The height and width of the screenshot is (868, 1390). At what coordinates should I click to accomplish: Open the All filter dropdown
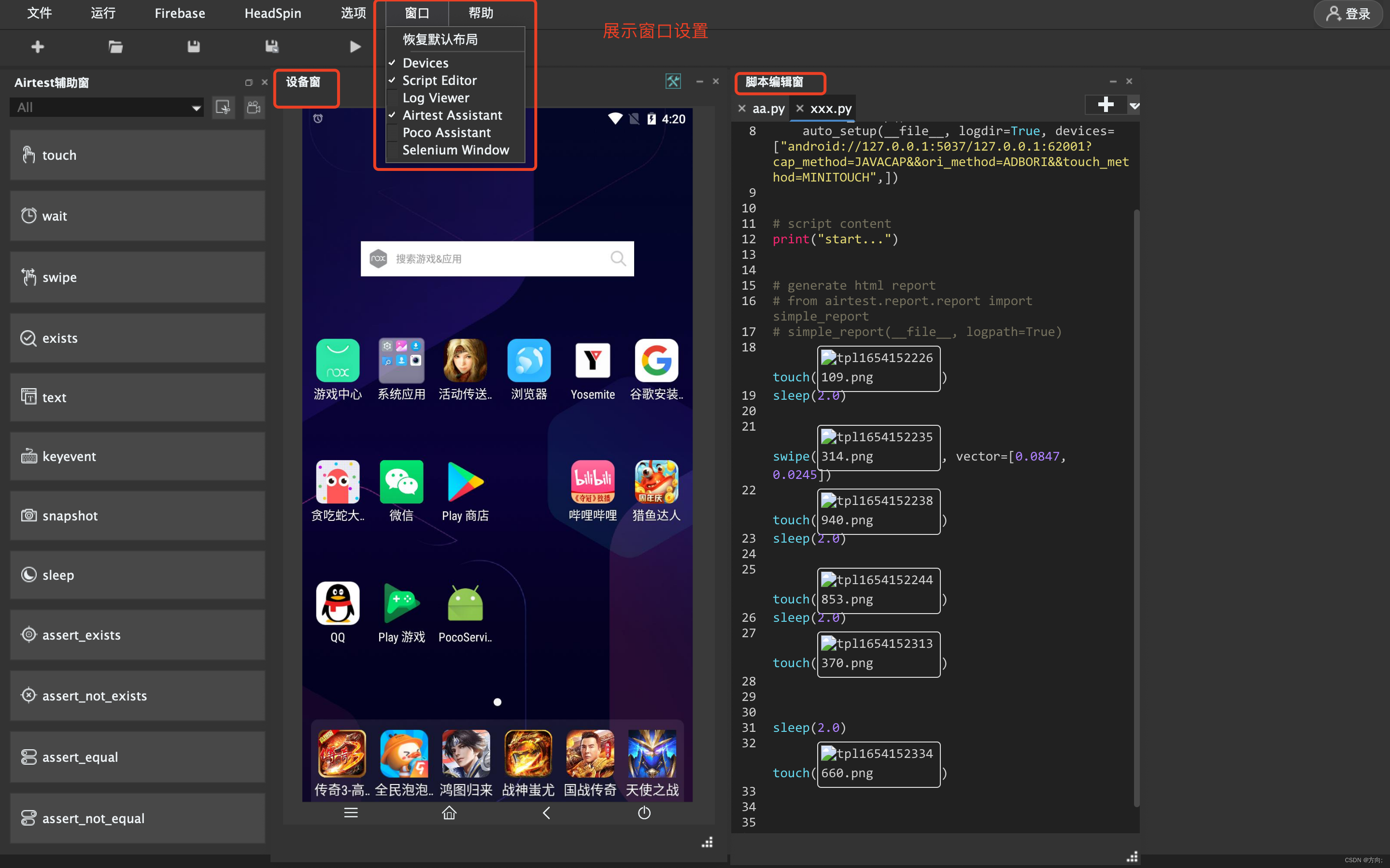point(107,107)
